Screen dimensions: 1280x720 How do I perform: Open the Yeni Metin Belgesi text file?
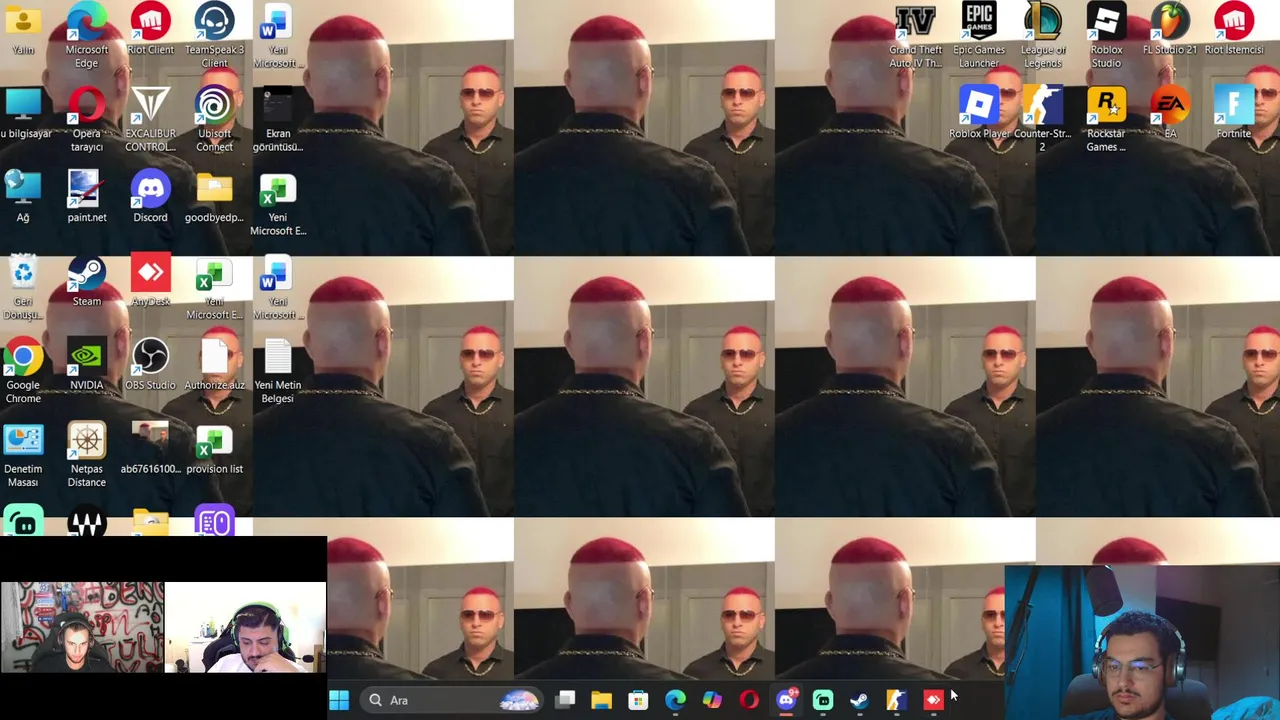tap(278, 372)
